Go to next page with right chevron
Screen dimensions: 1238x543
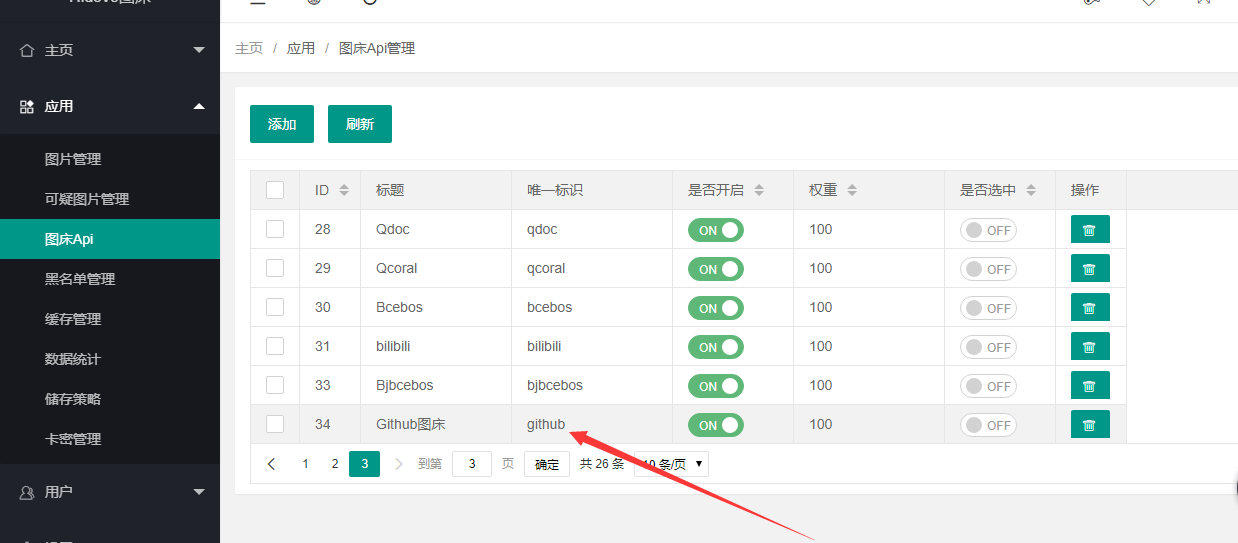point(399,464)
